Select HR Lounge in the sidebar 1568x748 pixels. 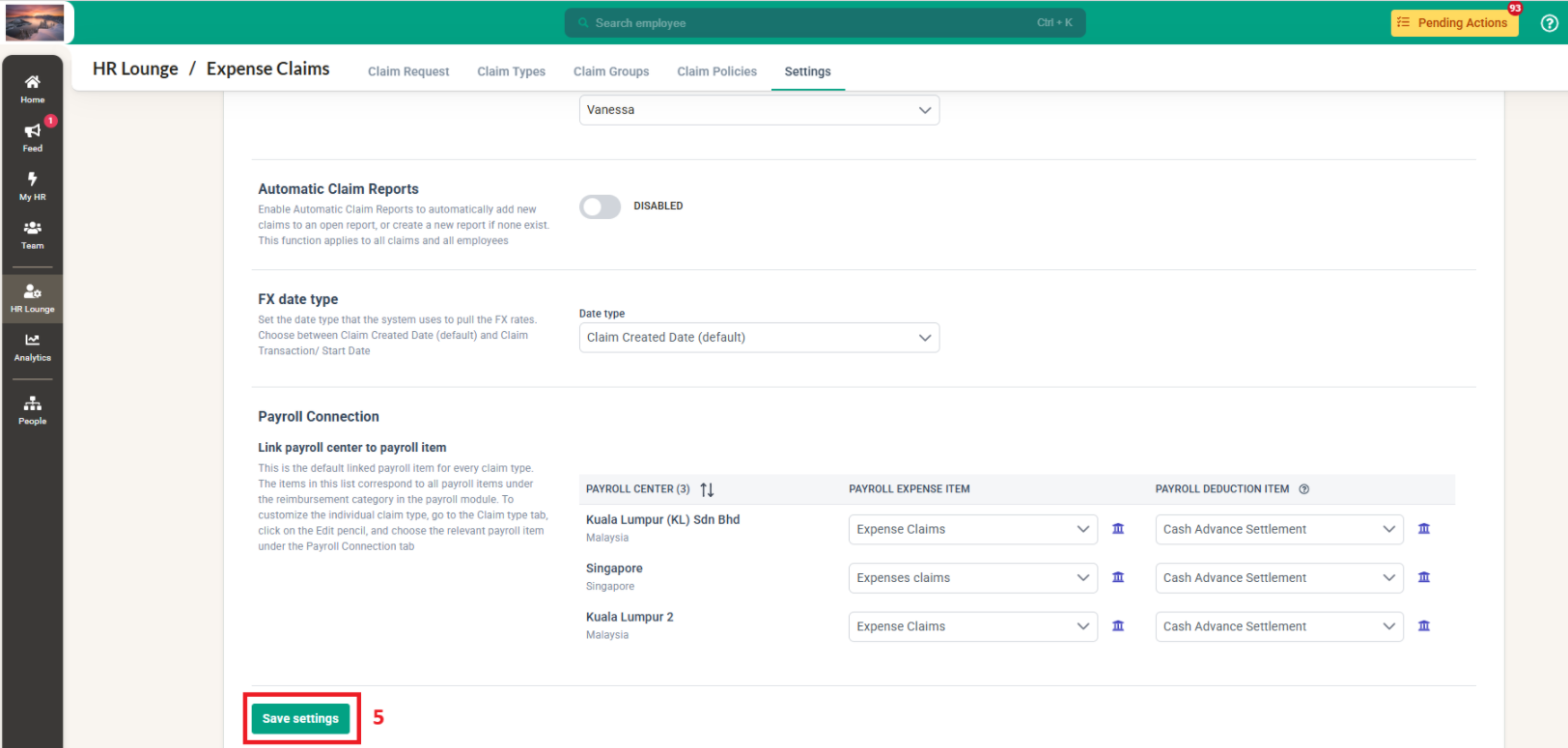point(33,298)
